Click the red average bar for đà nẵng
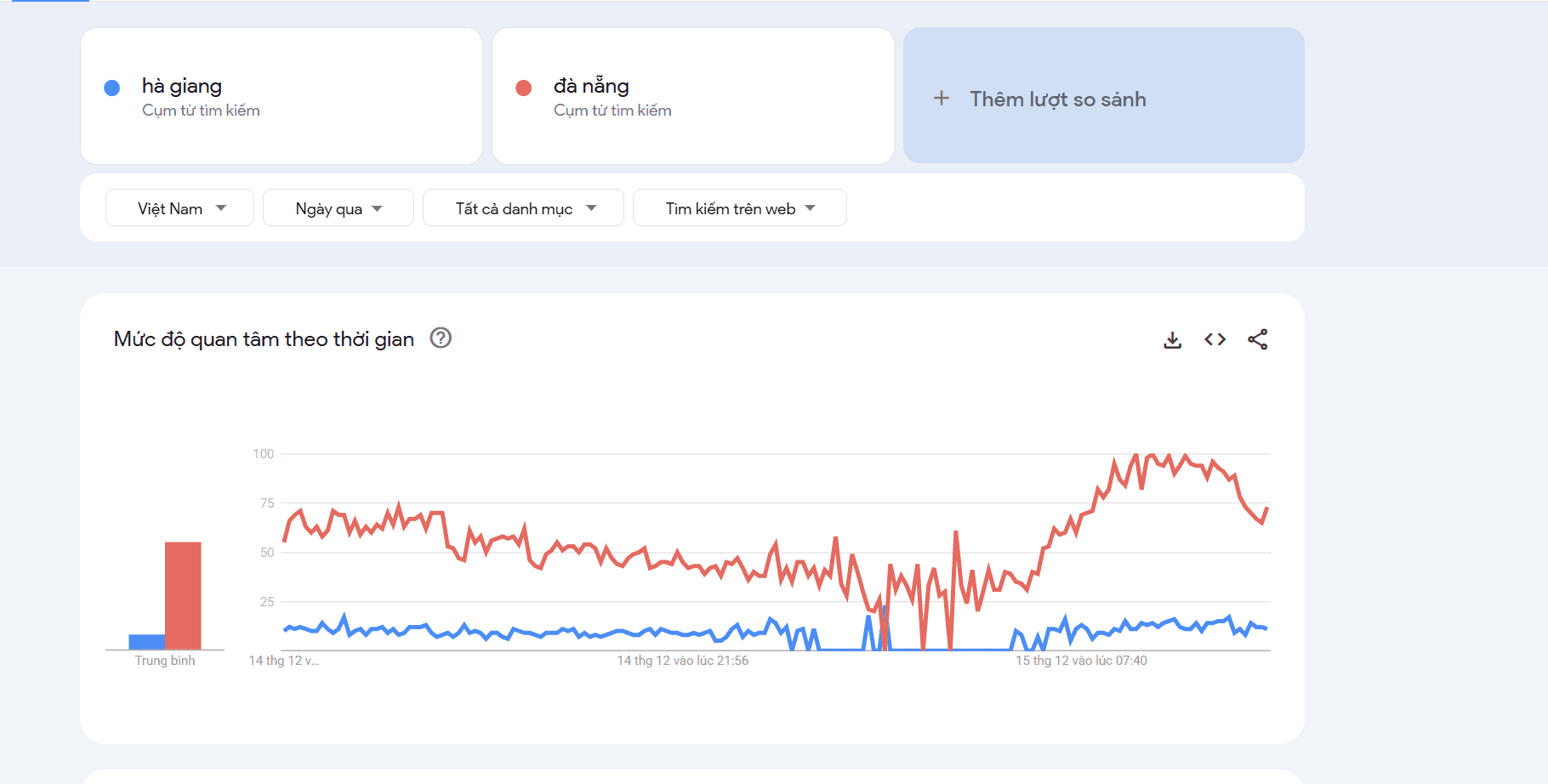The width and height of the screenshot is (1548, 784). tap(183, 596)
